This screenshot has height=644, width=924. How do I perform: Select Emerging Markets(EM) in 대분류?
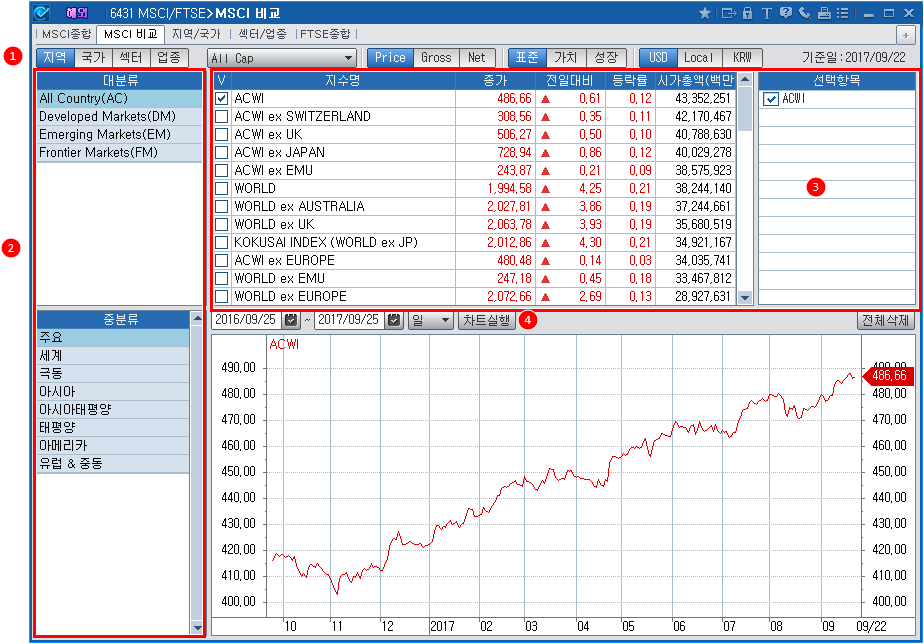(x=120, y=134)
